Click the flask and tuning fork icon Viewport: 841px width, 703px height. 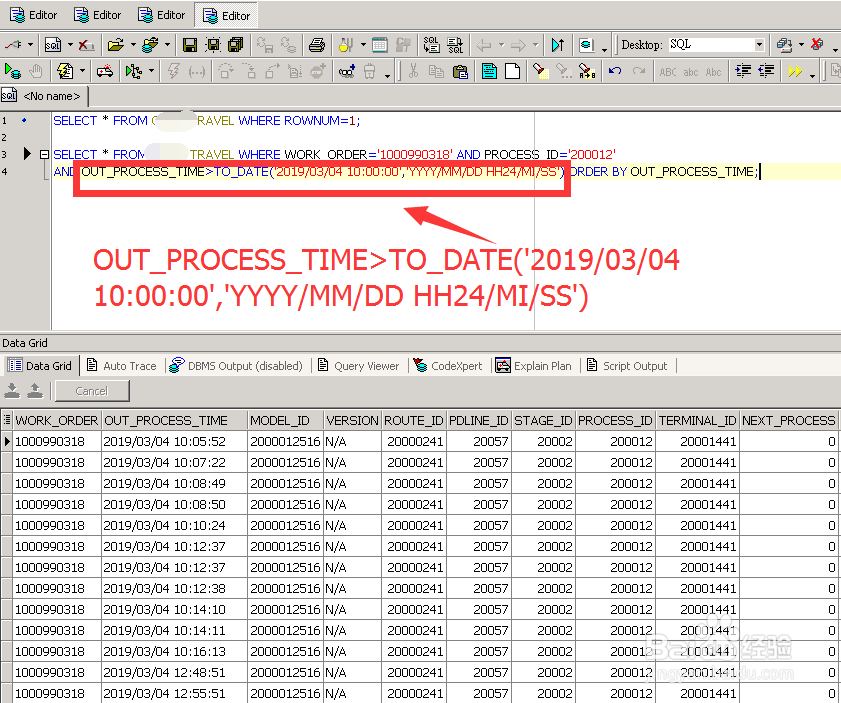coord(346,45)
